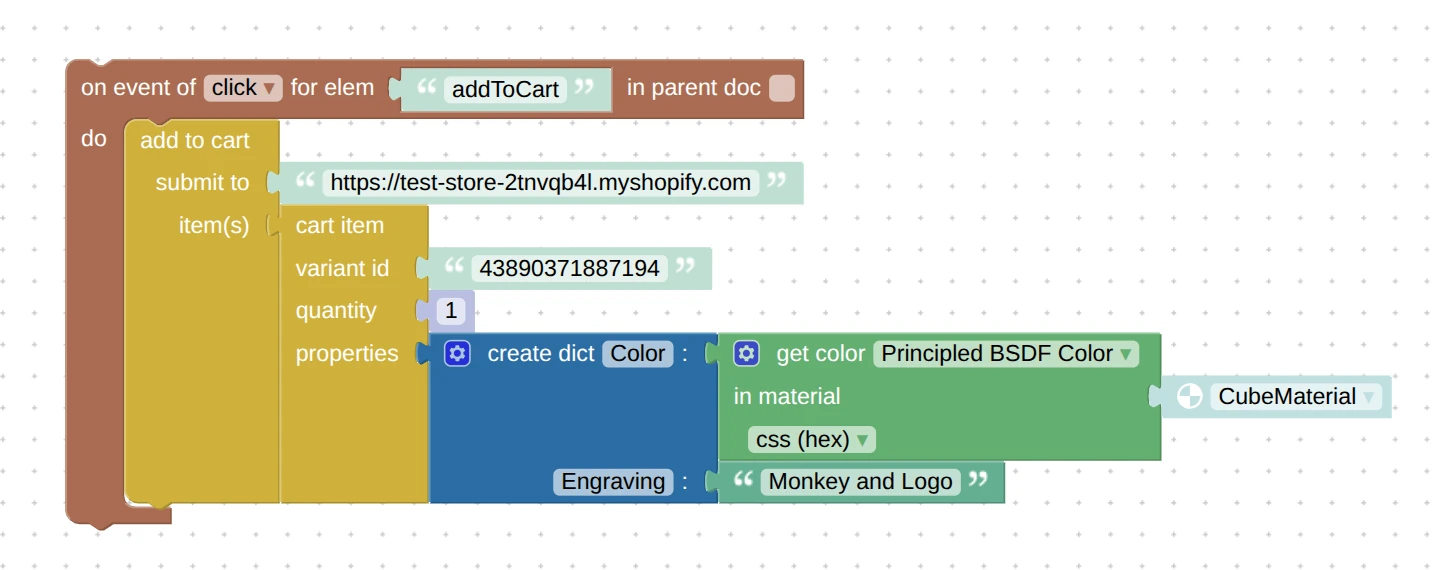Click closing quote icon after Monkey and Logo
Image resolution: width=1440 pixels, height=570 pixels.
(x=979, y=480)
